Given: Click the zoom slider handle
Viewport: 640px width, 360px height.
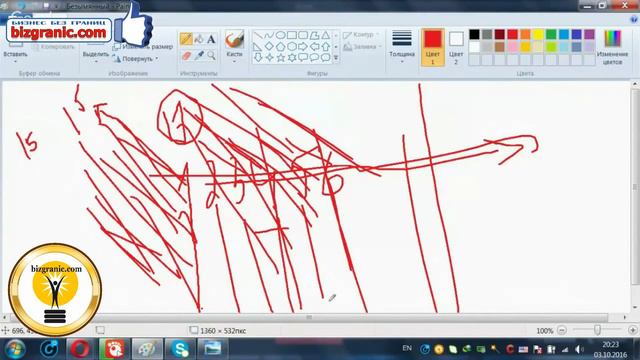Looking at the screenshot, I should tap(597, 330).
